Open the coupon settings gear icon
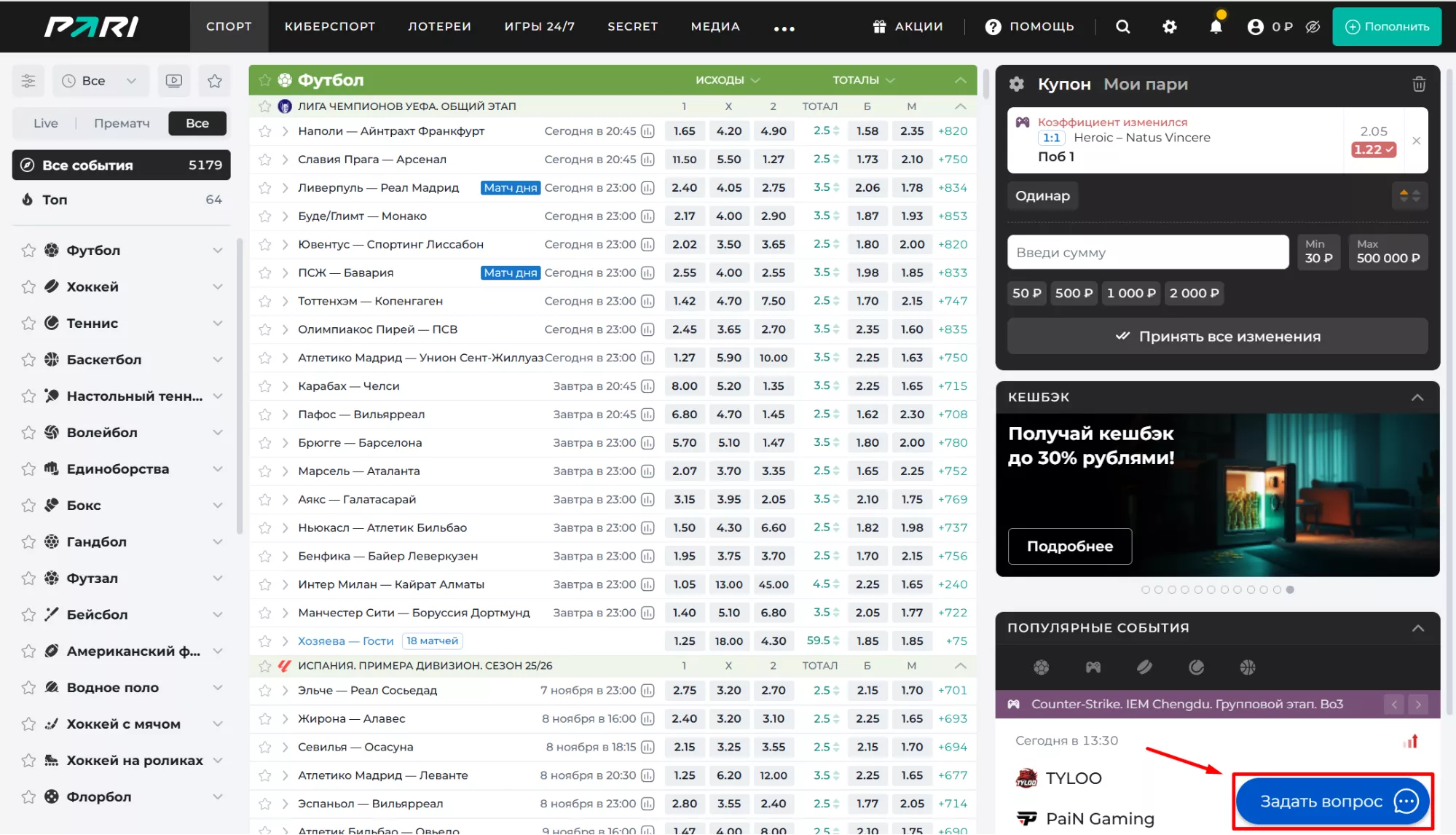The height and width of the screenshot is (835, 1456). [1016, 85]
